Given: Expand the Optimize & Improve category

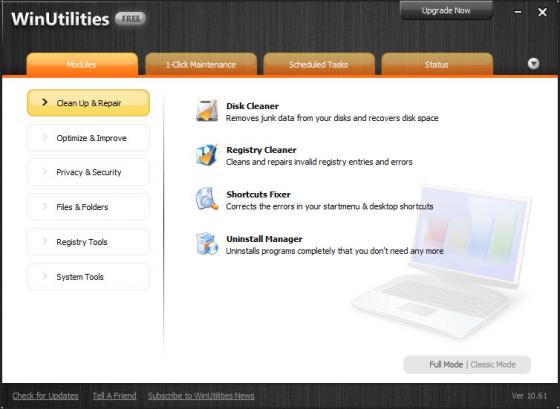Looking at the screenshot, I should [88, 138].
